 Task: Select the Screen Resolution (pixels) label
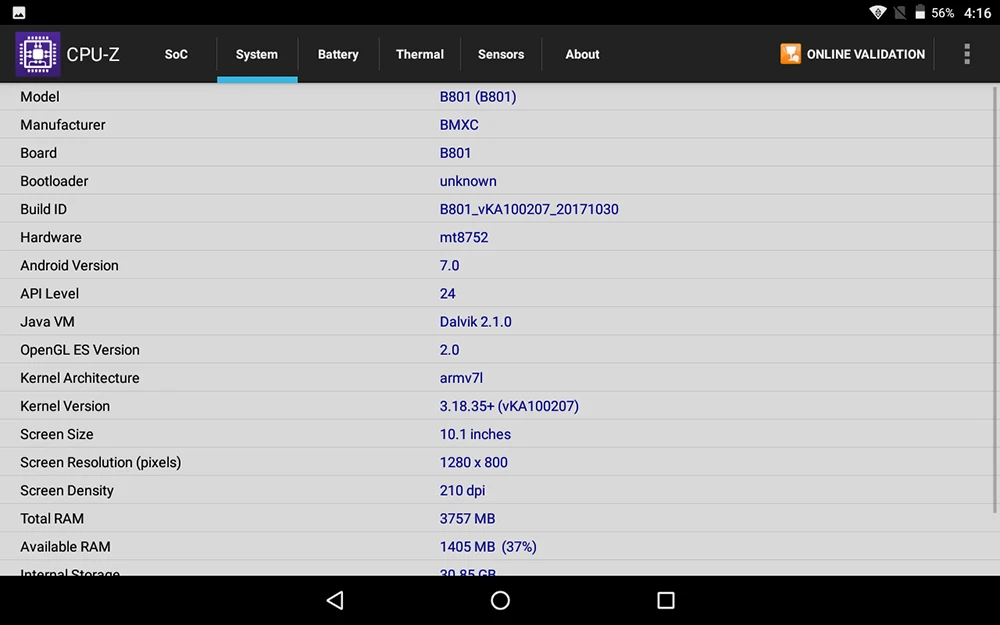click(101, 462)
